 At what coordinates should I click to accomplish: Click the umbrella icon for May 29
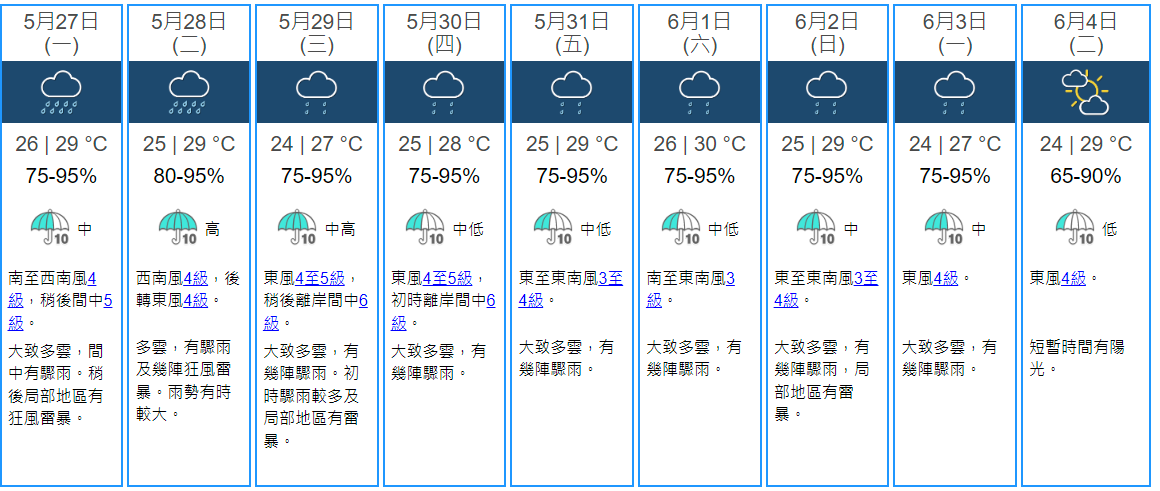(297, 228)
